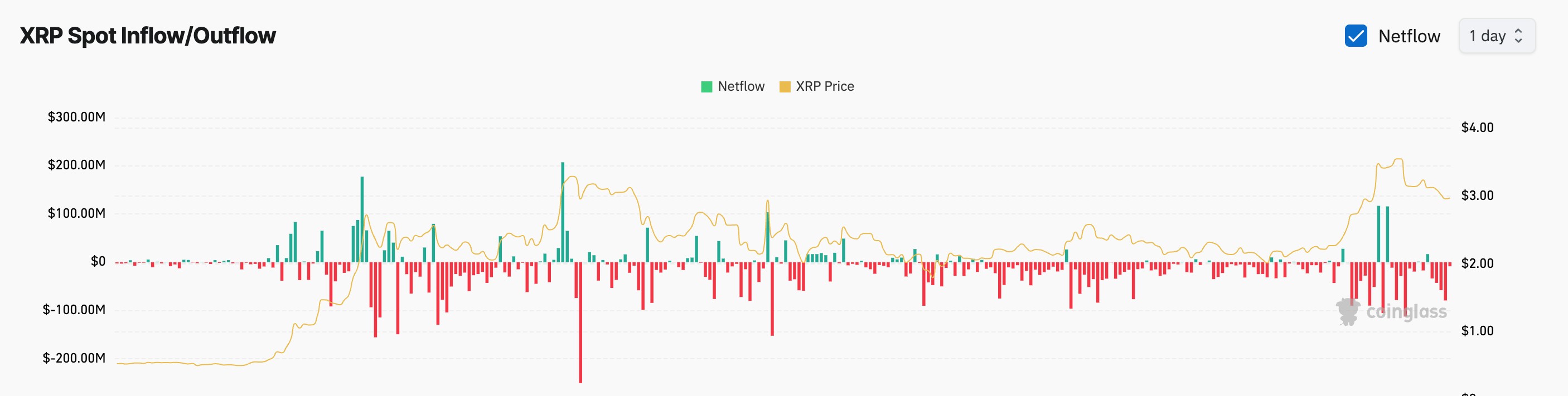
Task: Toggle the green Netflow legend swatch
Action: click(x=706, y=87)
